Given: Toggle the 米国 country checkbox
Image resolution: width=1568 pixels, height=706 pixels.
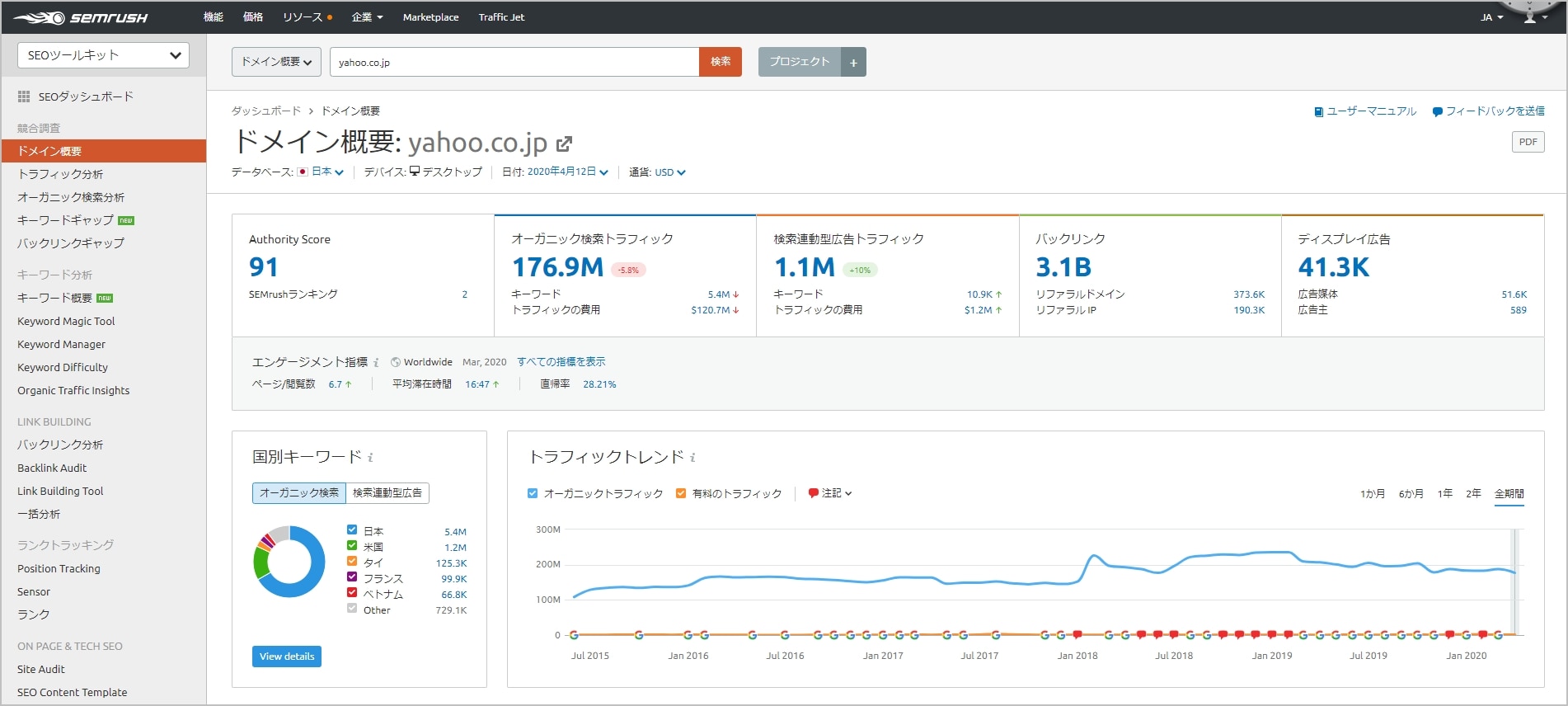Looking at the screenshot, I should [352, 546].
